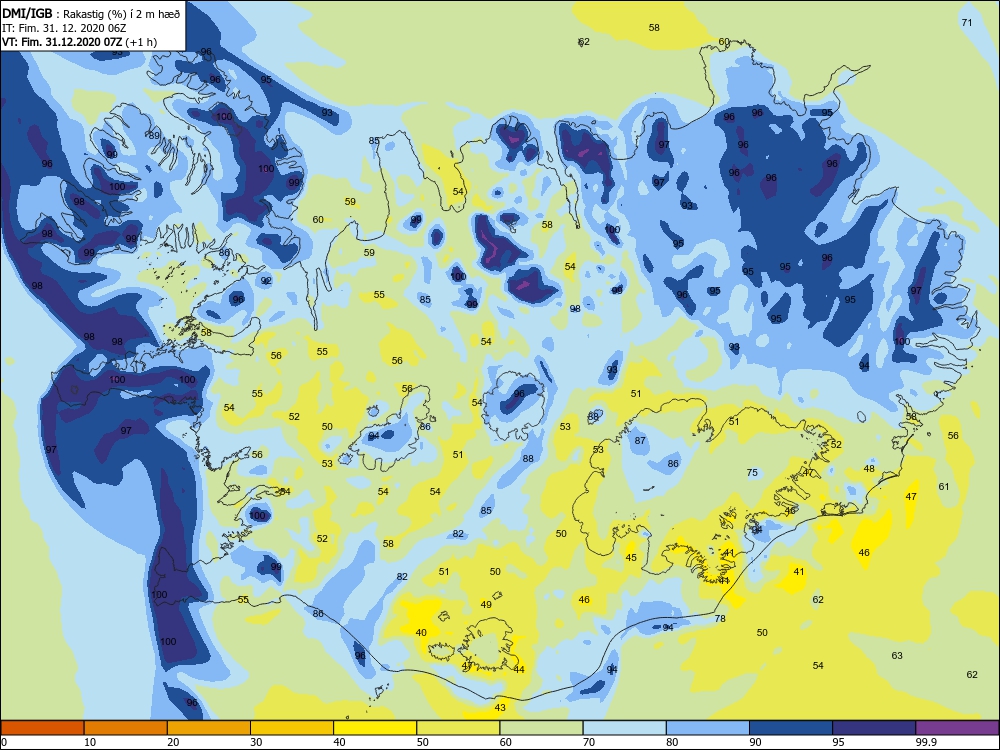Click the humidity value 63 on the map

coord(897,656)
